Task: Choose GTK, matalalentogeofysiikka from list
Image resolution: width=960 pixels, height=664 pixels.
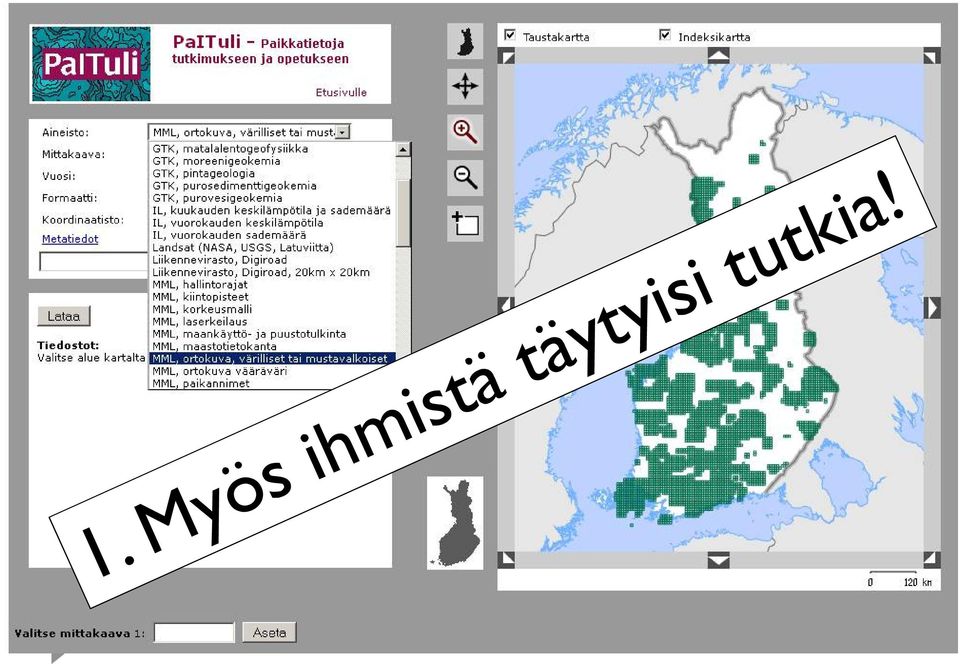Action: [x=272, y=149]
